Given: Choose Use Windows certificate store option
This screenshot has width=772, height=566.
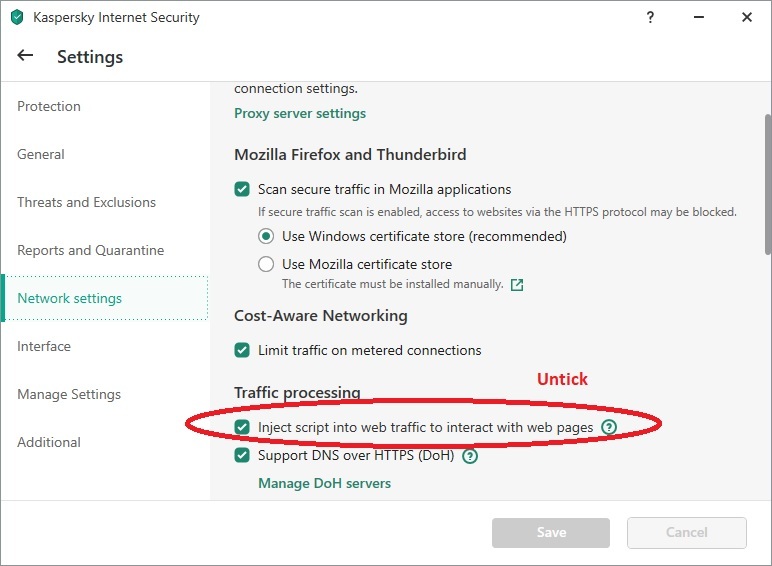Looking at the screenshot, I should [x=266, y=237].
